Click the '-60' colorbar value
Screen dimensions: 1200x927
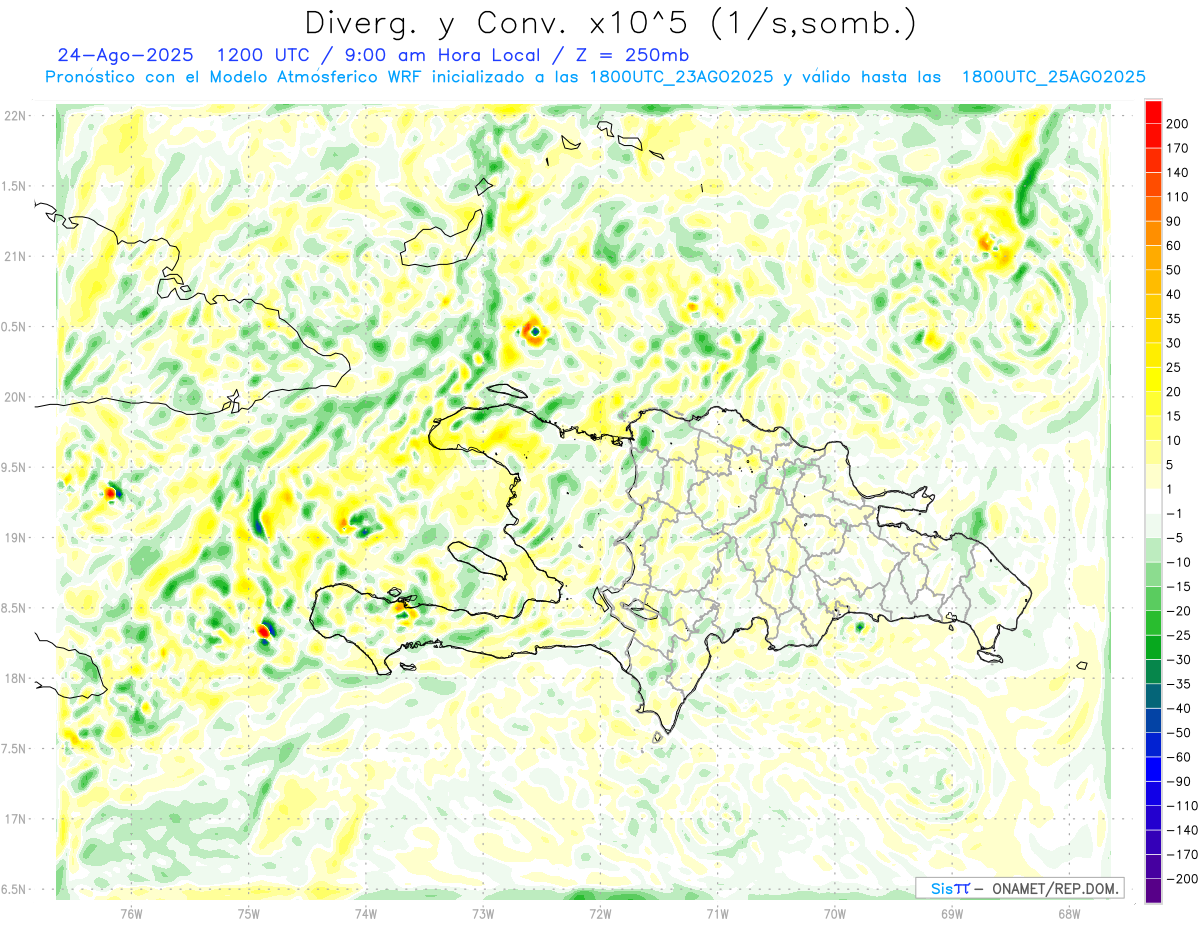tap(1177, 756)
